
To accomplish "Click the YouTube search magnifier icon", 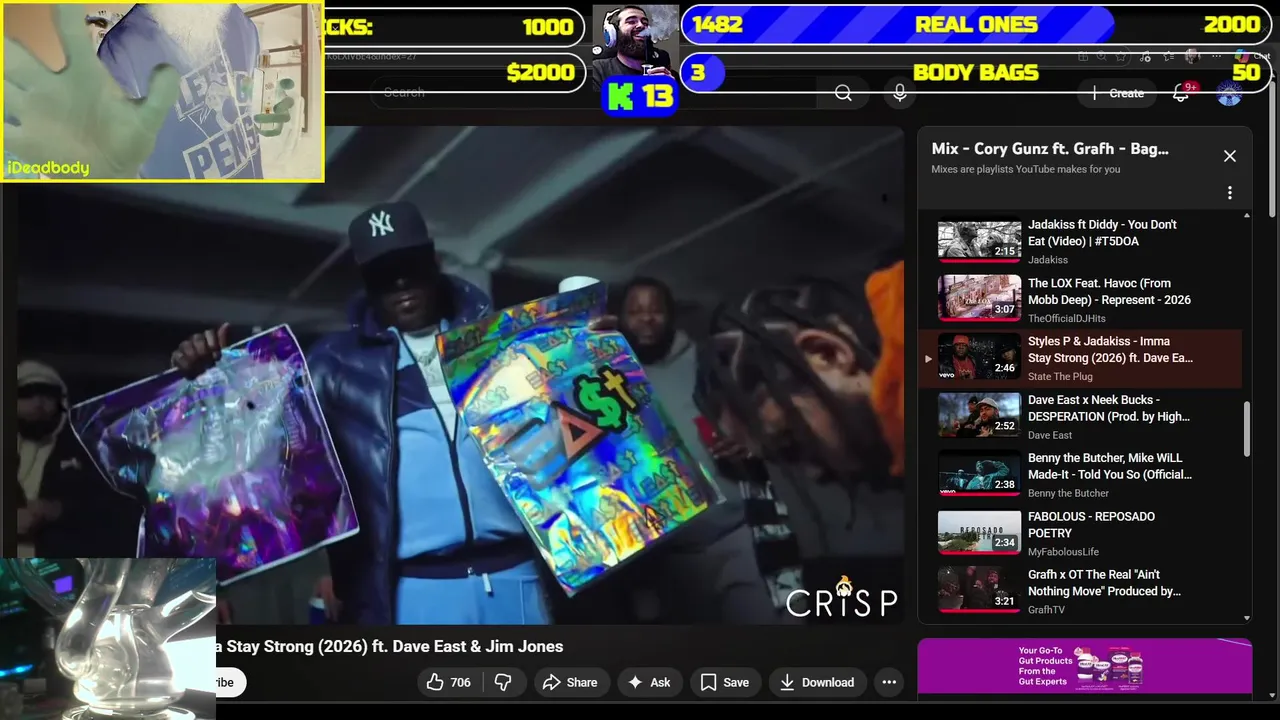I will [843, 93].
